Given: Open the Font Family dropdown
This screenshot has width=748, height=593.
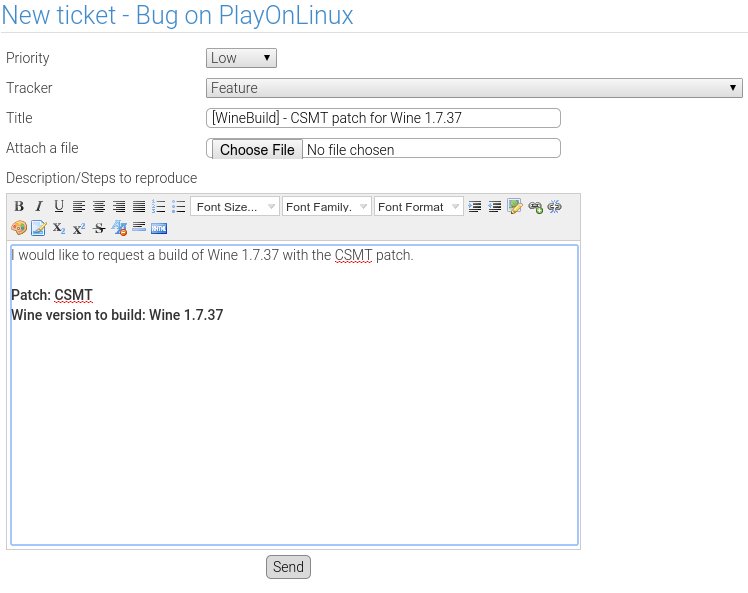Looking at the screenshot, I should tap(326, 207).
